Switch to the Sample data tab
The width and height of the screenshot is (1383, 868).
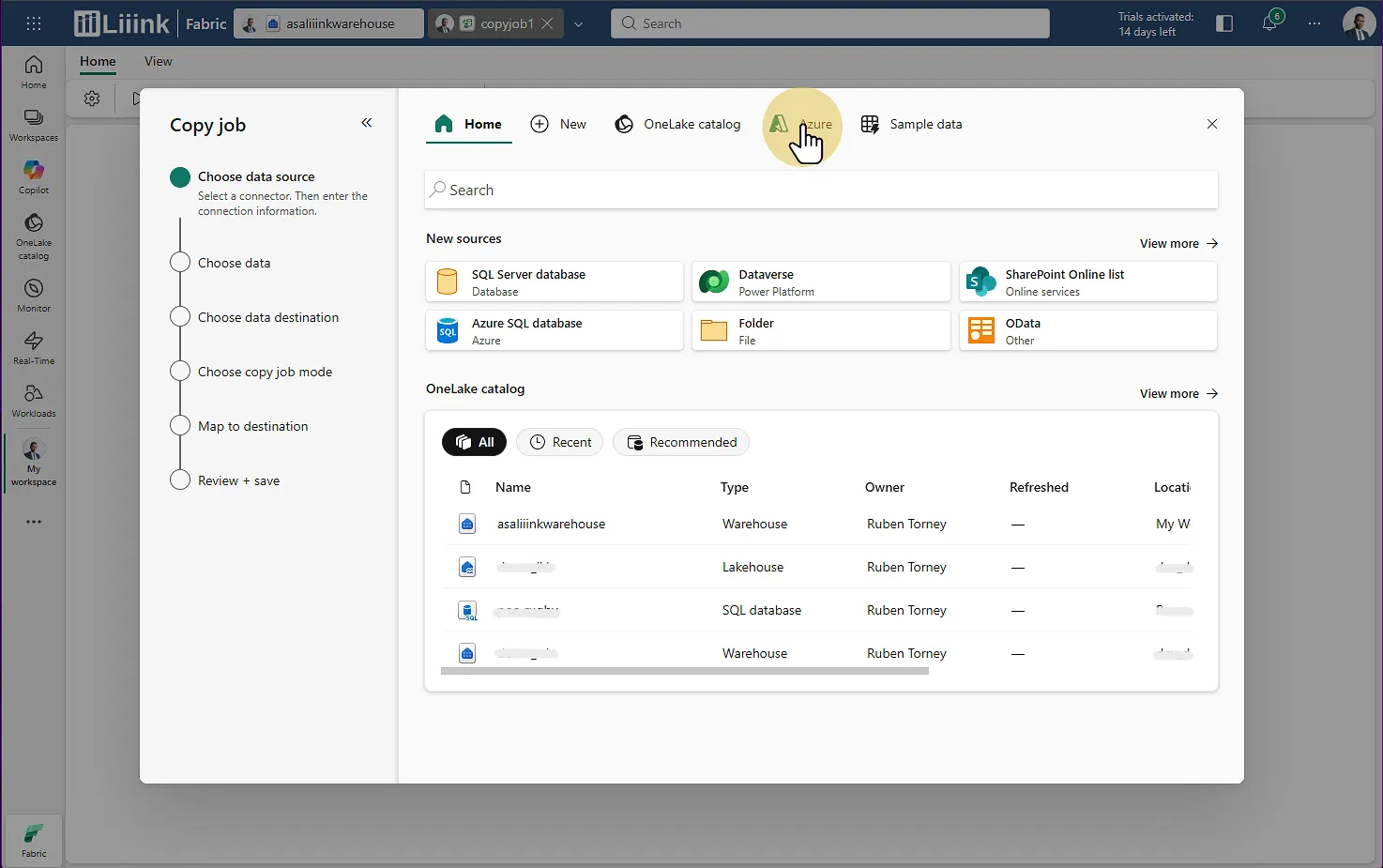point(912,124)
